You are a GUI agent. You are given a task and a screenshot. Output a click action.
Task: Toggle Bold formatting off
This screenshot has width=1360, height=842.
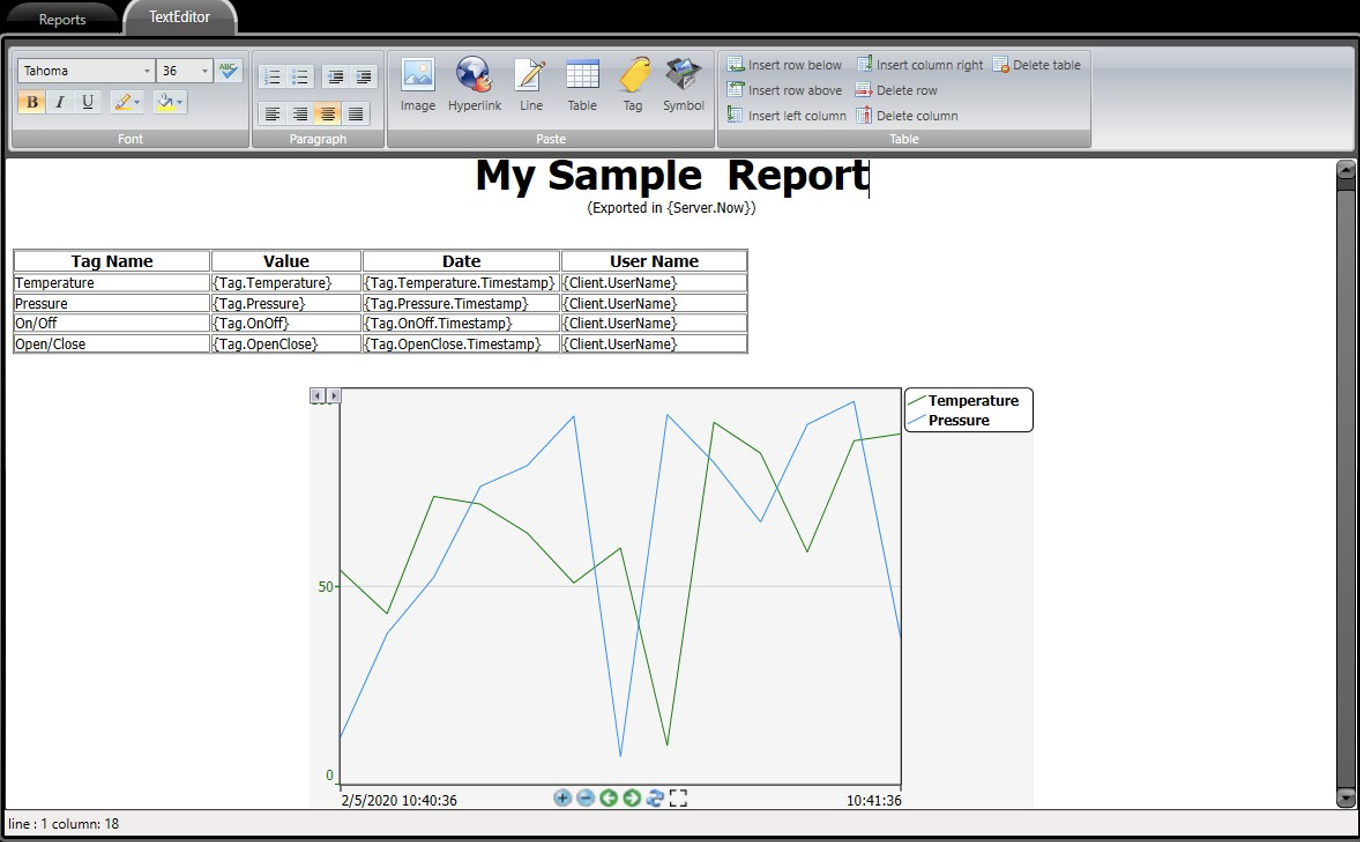[x=32, y=102]
